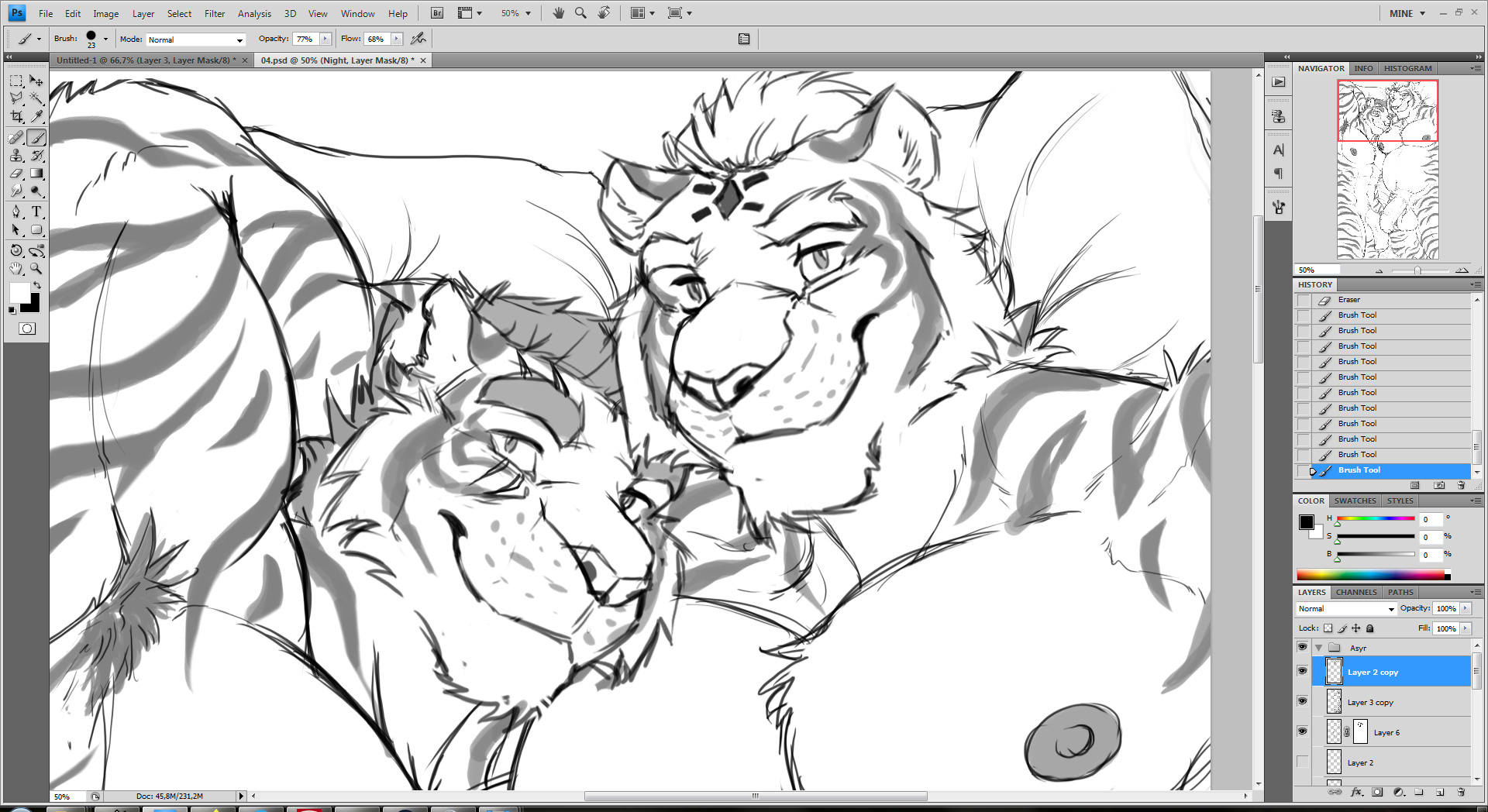
Task: Open the brush Mode dropdown
Action: coord(196,40)
